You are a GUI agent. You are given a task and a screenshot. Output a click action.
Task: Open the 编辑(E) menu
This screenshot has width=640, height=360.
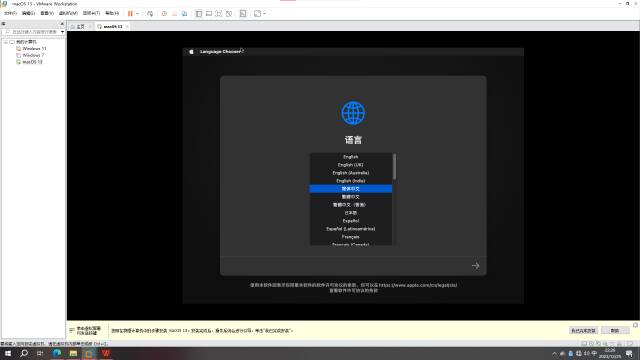[28, 13]
